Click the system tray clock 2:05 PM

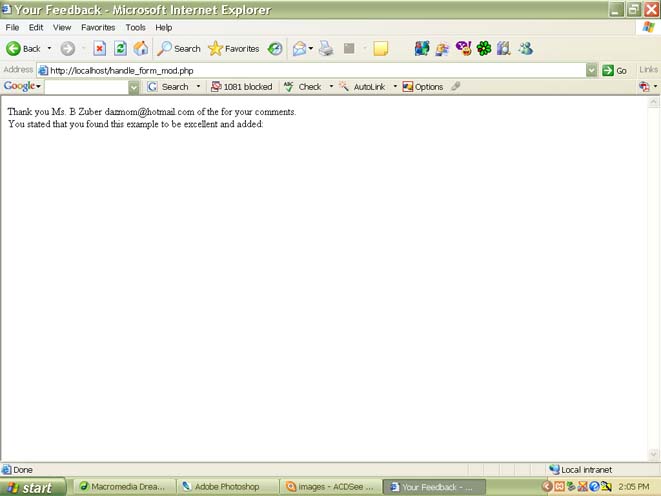click(x=634, y=487)
